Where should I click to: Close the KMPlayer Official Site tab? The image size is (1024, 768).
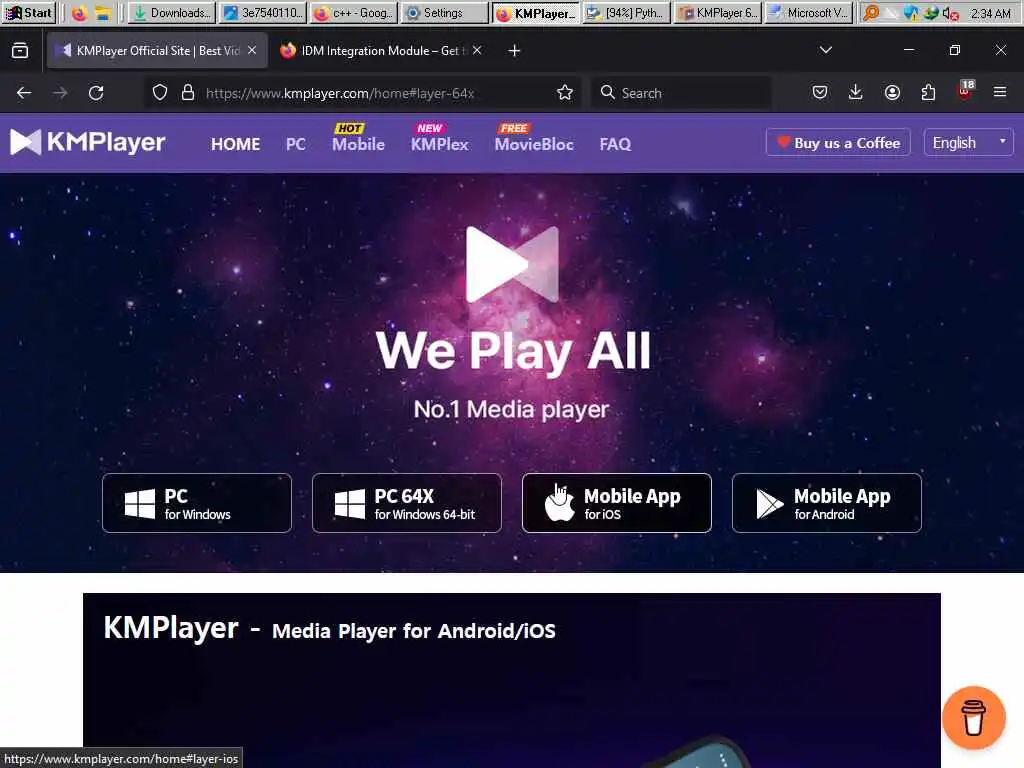click(252, 50)
